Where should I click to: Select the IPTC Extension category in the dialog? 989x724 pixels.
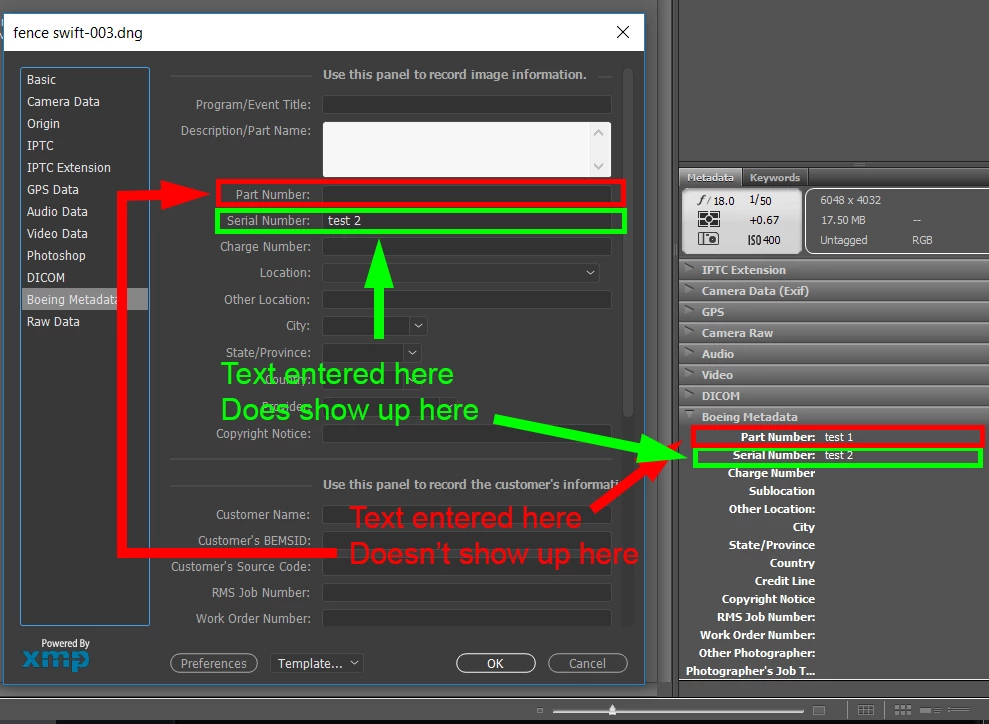(85, 168)
